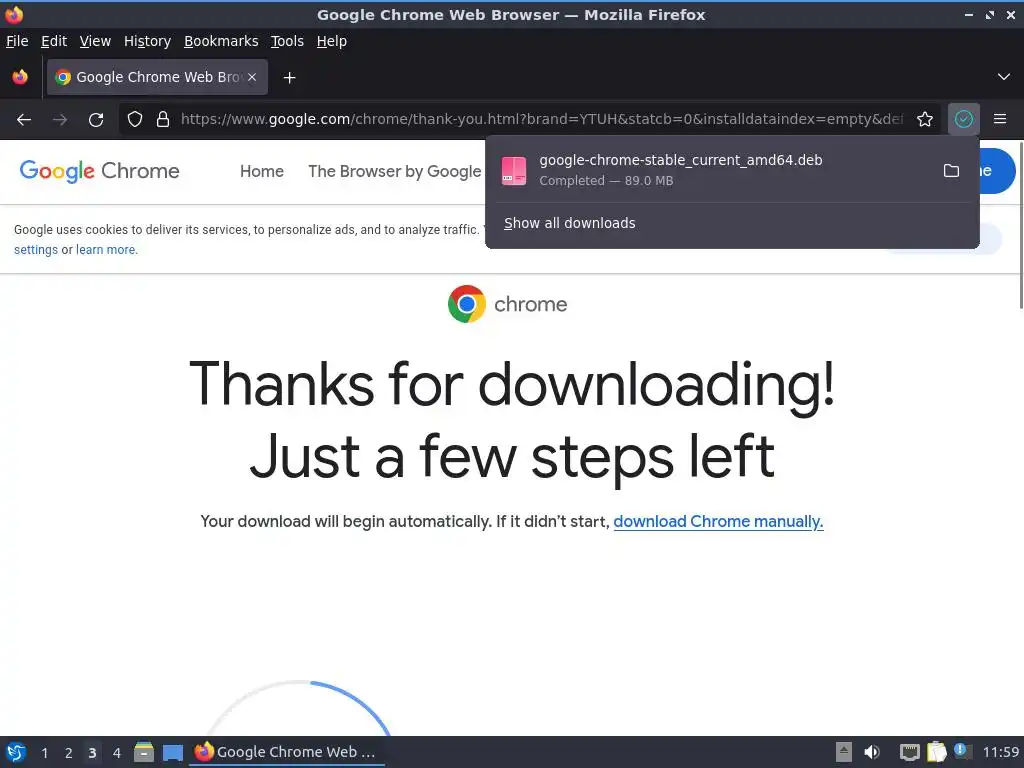1024x768 pixels.
Task: Switch to virtual desktop 2
Action: [69, 753]
